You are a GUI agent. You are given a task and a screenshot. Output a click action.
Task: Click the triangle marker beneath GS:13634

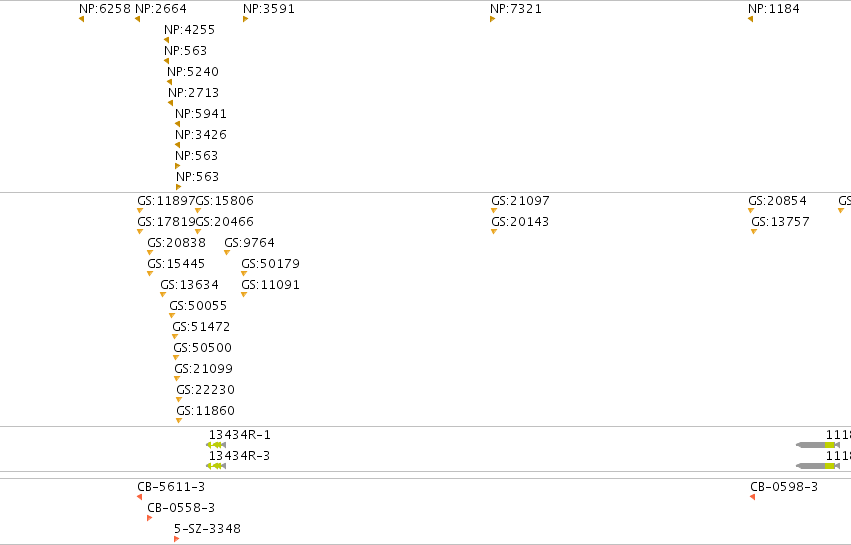coord(163,295)
